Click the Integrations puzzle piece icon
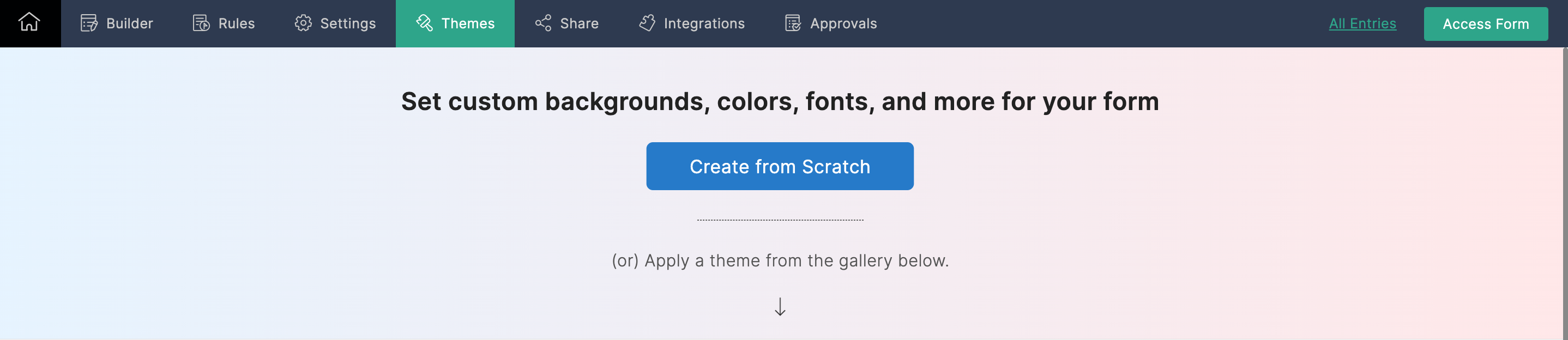This screenshot has width=1568, height=340. (x=647, y=23)
